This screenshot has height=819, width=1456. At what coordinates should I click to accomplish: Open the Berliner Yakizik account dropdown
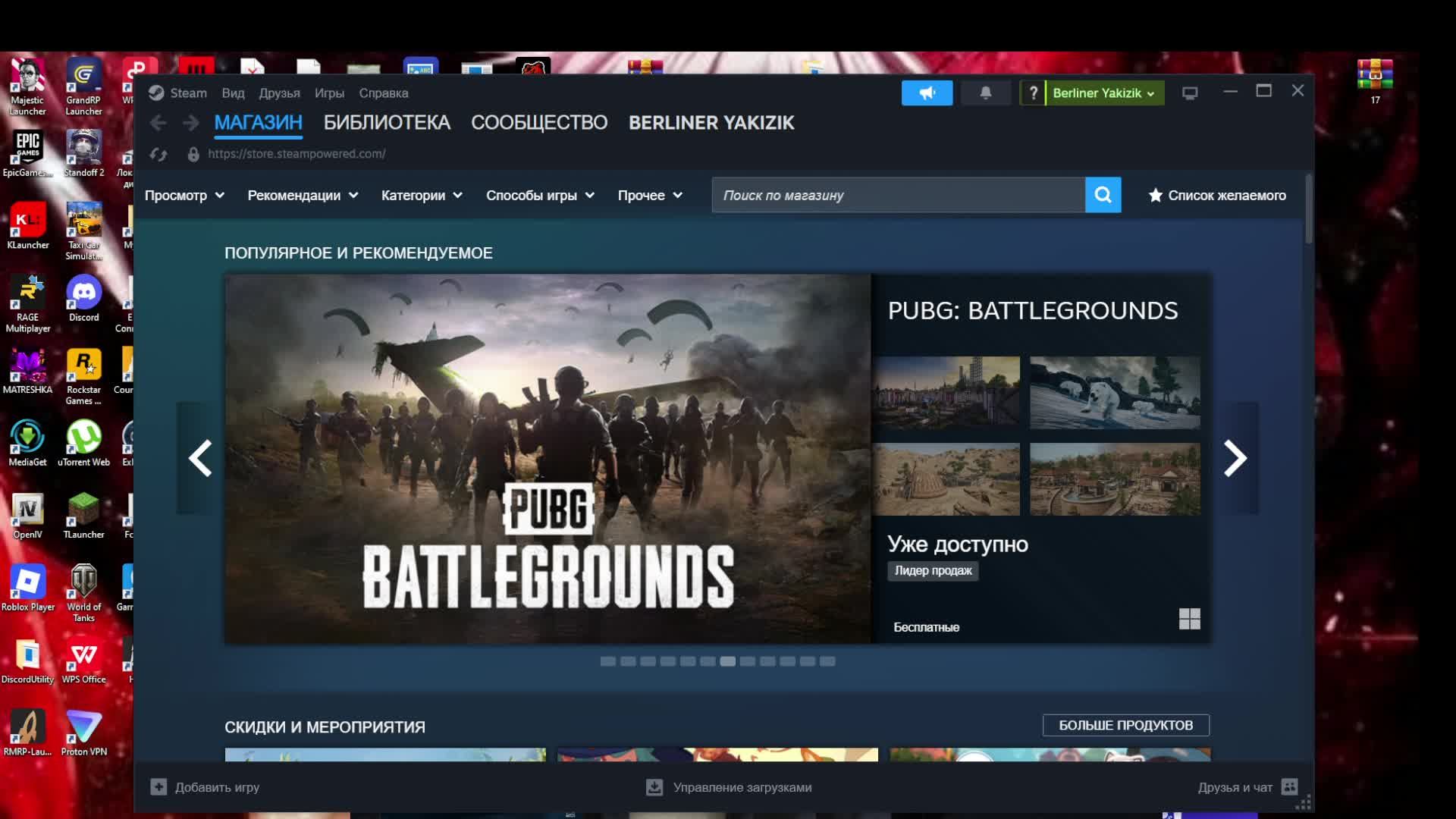pyautogui.click(x=1104, y=93)
